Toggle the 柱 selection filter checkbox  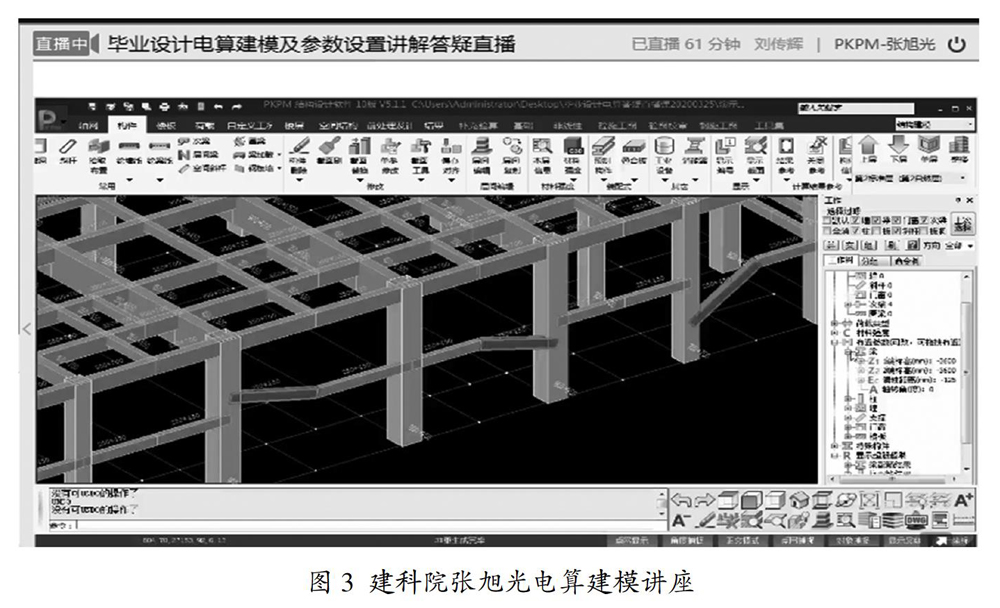point(857,230)
